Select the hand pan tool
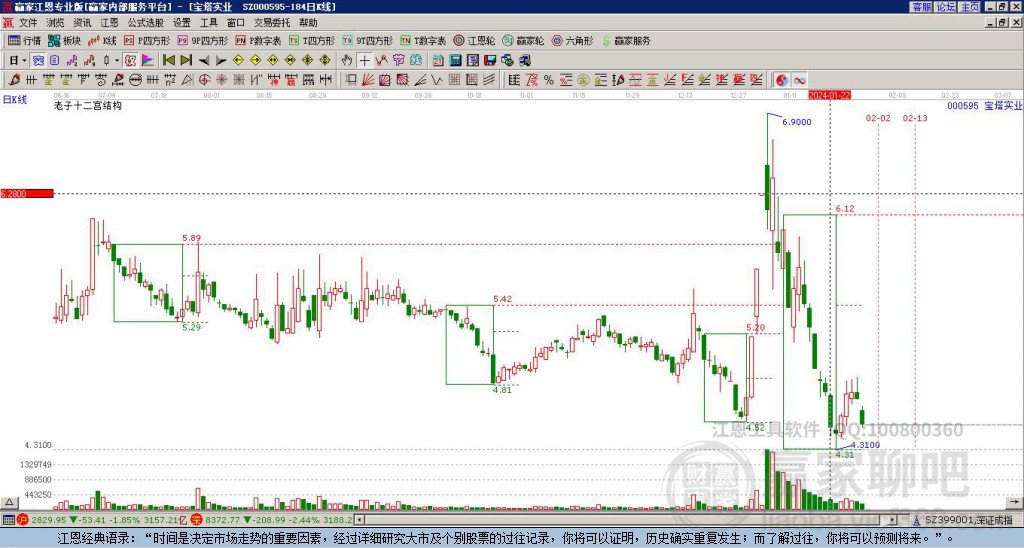1024x548 pixels. point(347,61)
